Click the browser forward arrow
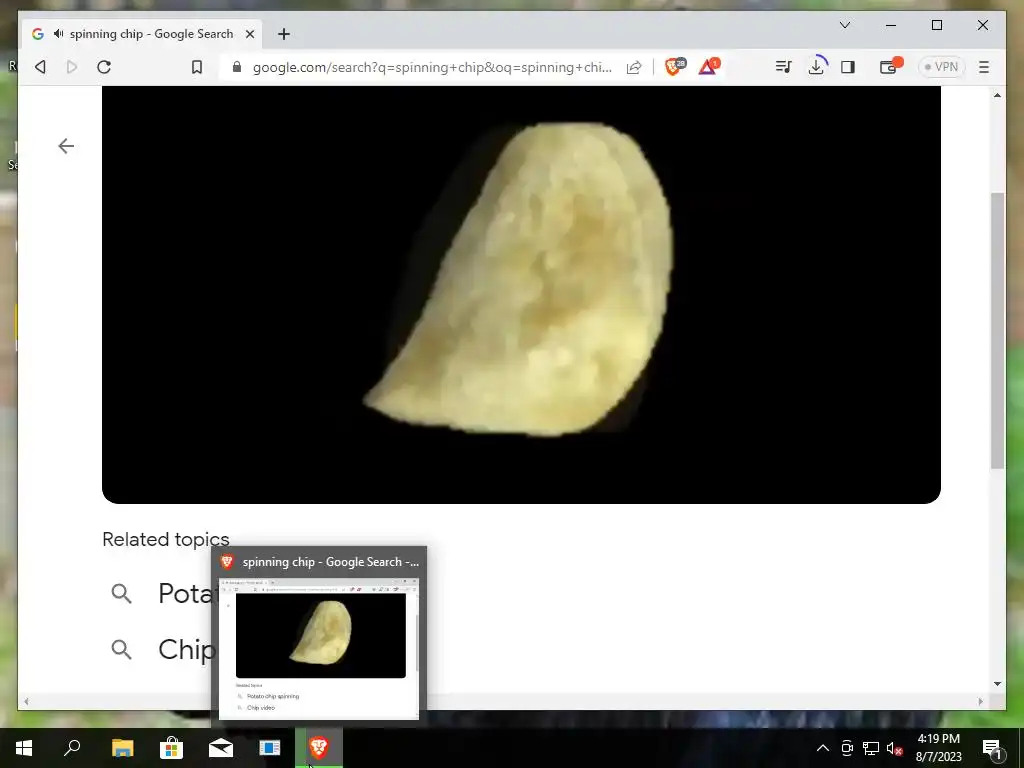The image size is (1024, 768). click(72, 67)
